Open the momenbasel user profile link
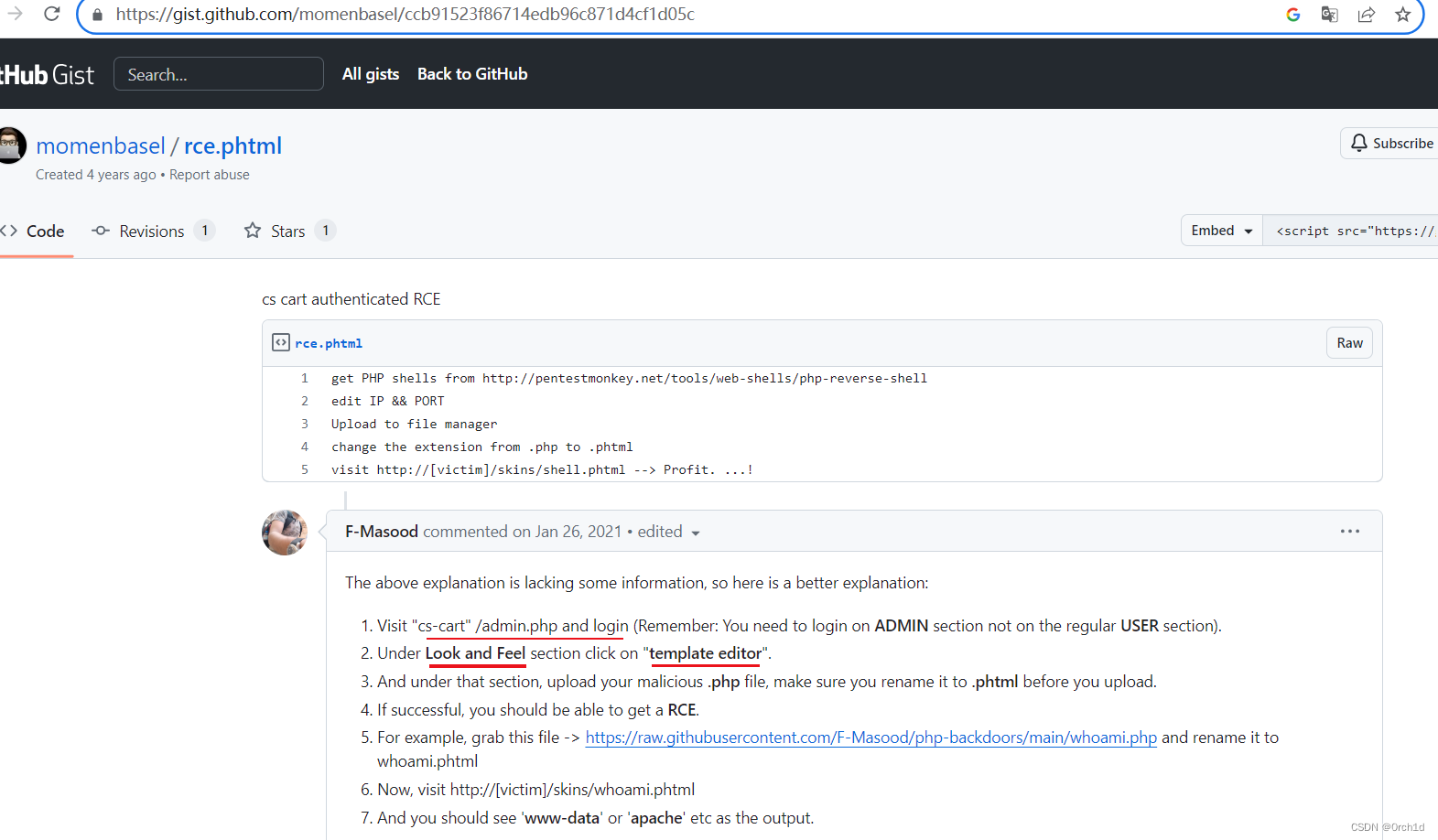This screenshot has height=840, width=1438. [101, 145]
